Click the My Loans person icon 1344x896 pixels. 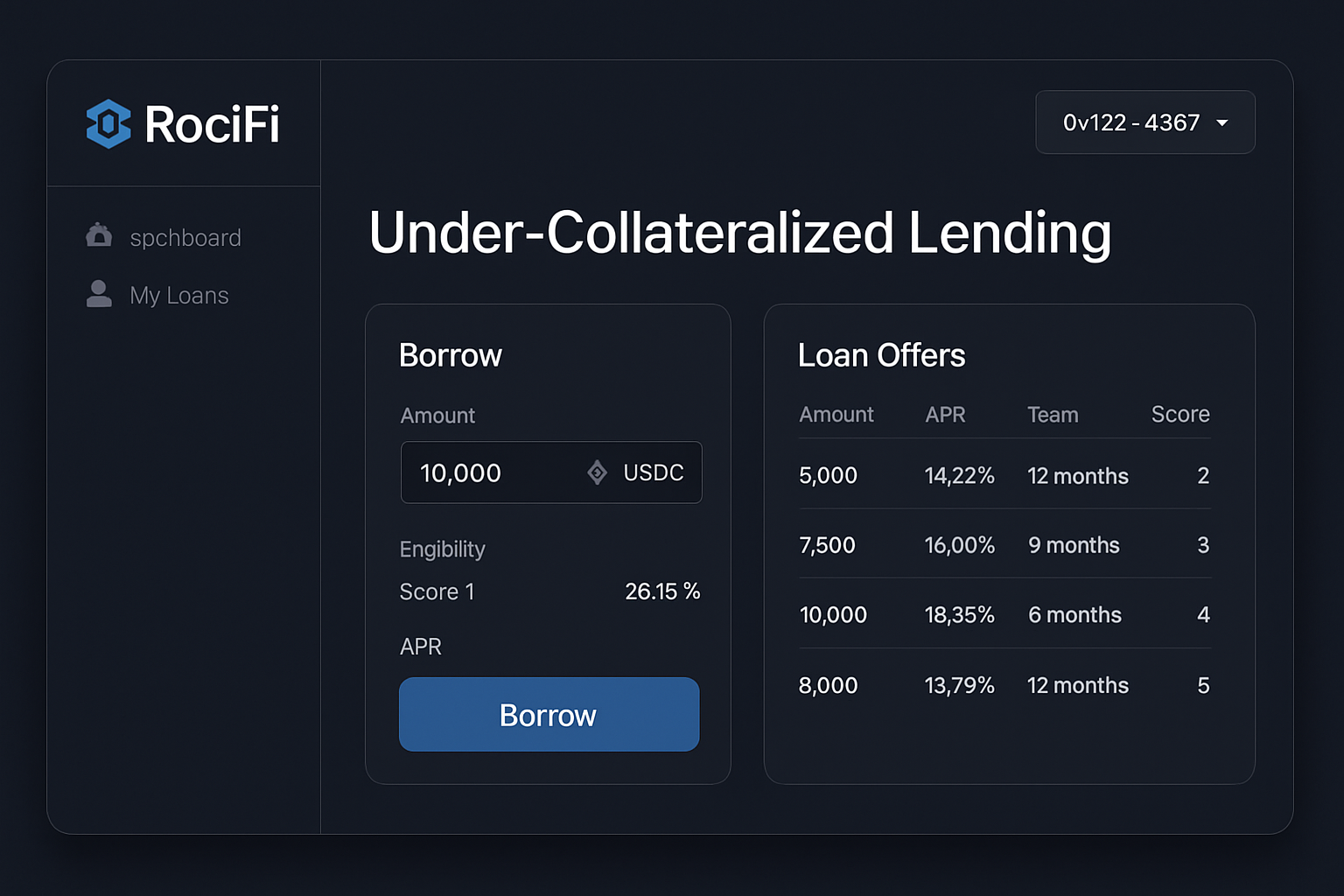(99, 295)
